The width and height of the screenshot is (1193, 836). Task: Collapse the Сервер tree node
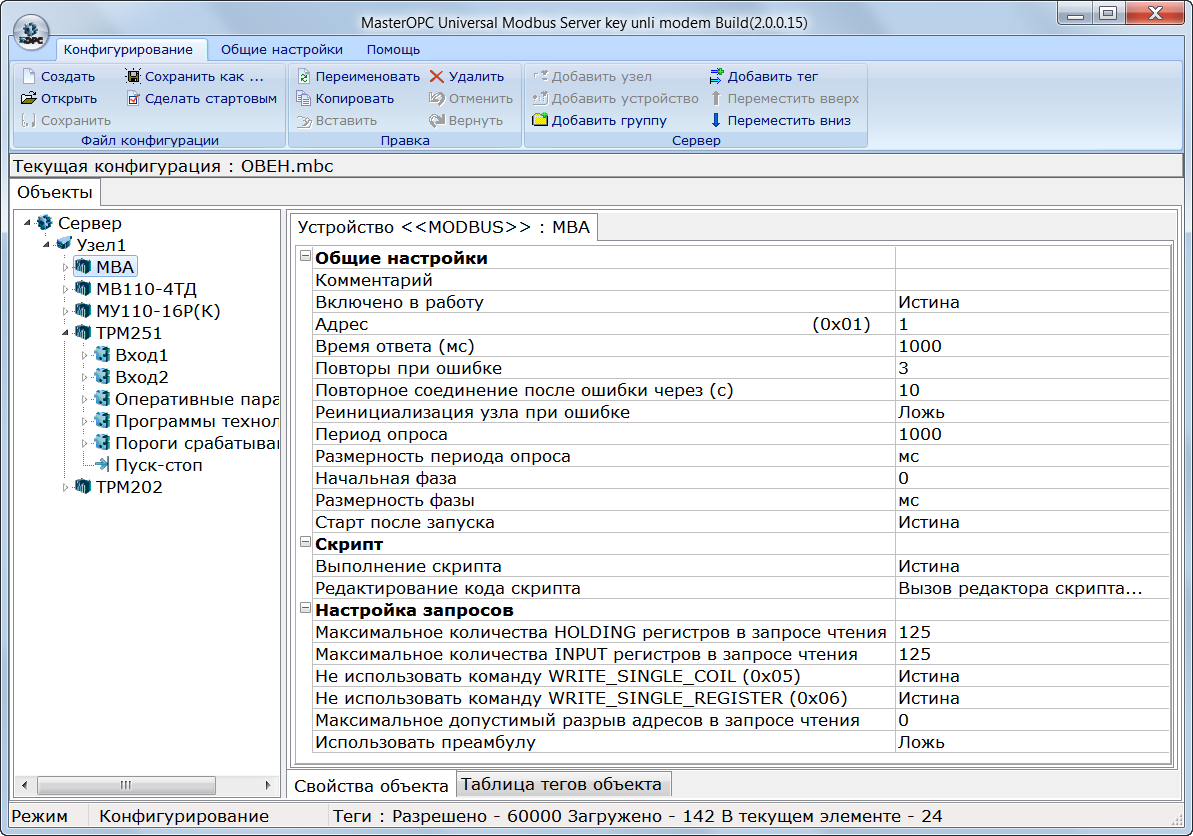click(x=27, y=223)
